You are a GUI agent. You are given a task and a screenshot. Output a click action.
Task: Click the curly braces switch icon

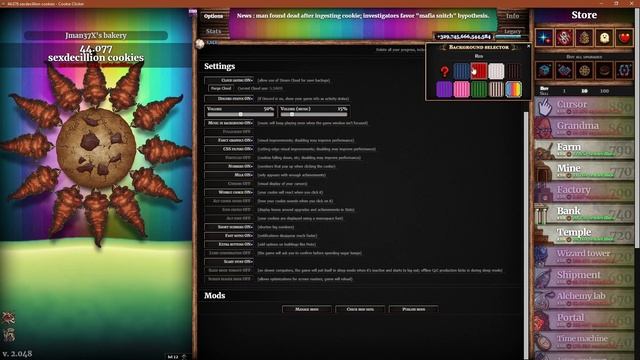[x=624, y=71]
